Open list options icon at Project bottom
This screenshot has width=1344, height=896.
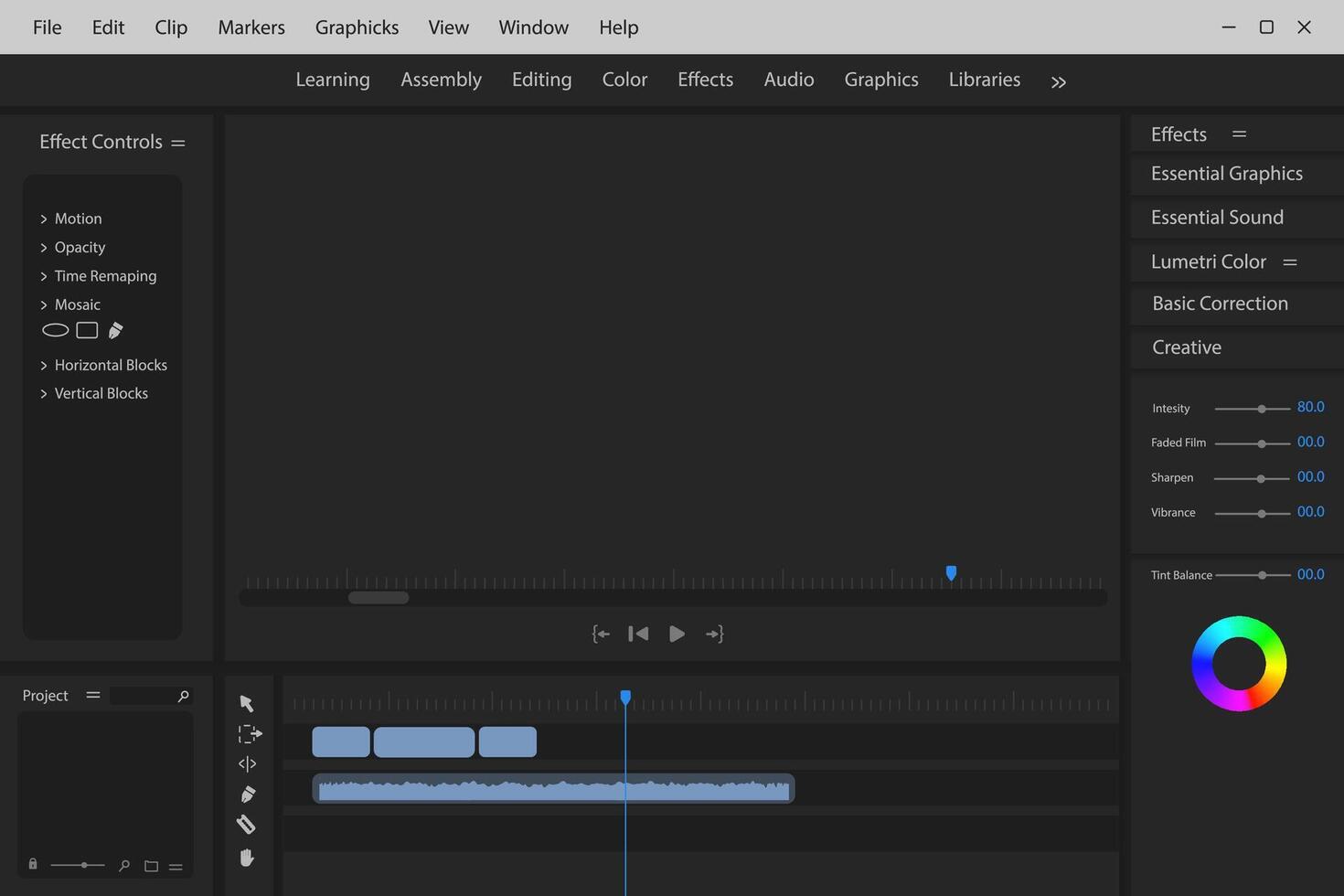click(x=176, y=867)
